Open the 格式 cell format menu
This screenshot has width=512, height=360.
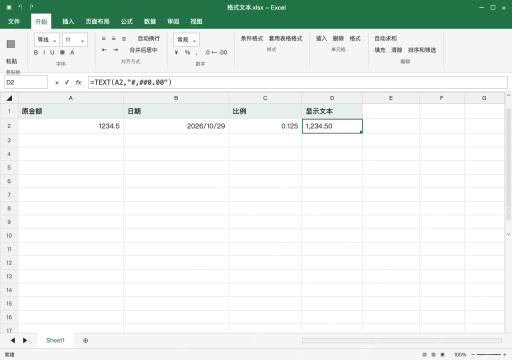click(355, 39)
